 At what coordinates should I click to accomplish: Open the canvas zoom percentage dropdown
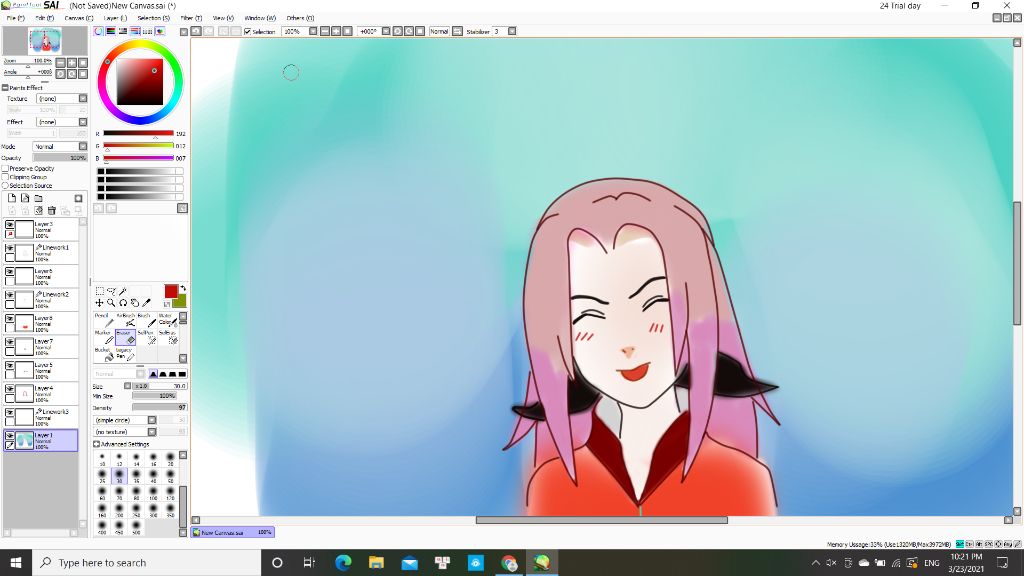tap(313, 31)
